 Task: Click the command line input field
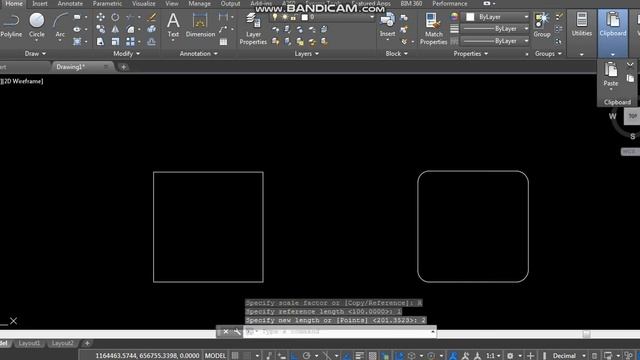(340, 332)
